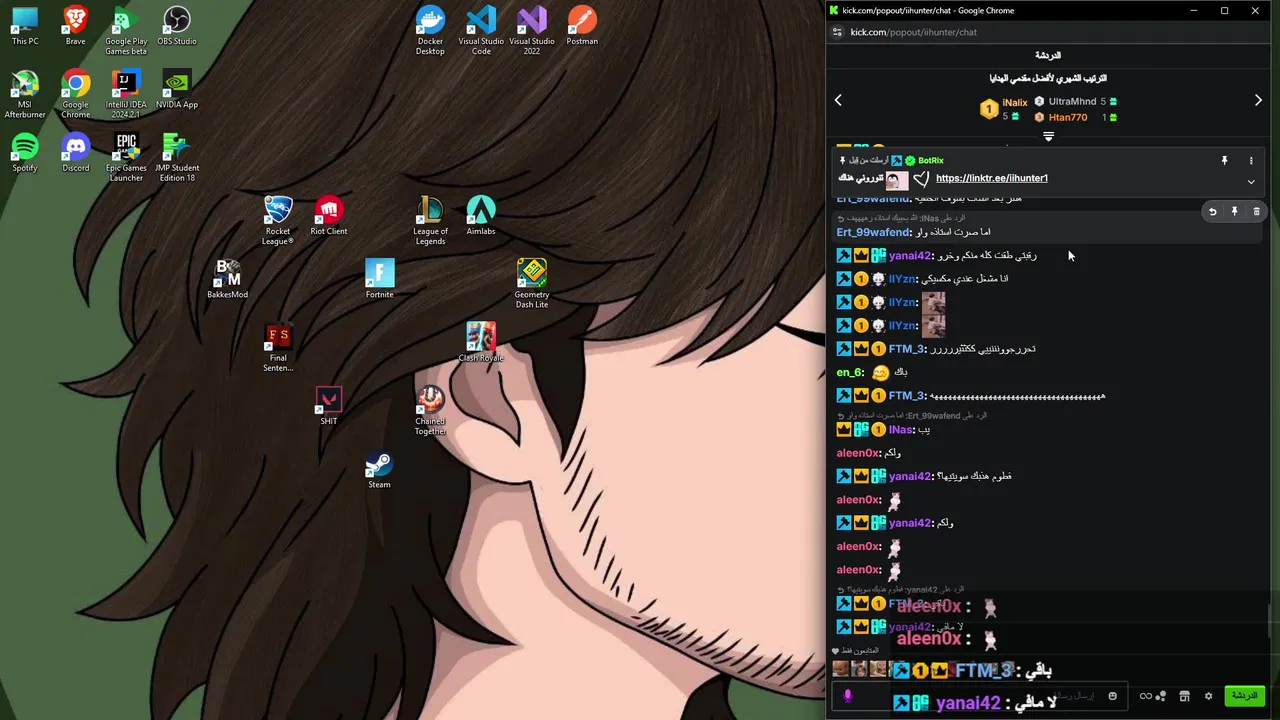
Task: Click the الدردشة chat header tab
Action: (x=1048, y=55)
